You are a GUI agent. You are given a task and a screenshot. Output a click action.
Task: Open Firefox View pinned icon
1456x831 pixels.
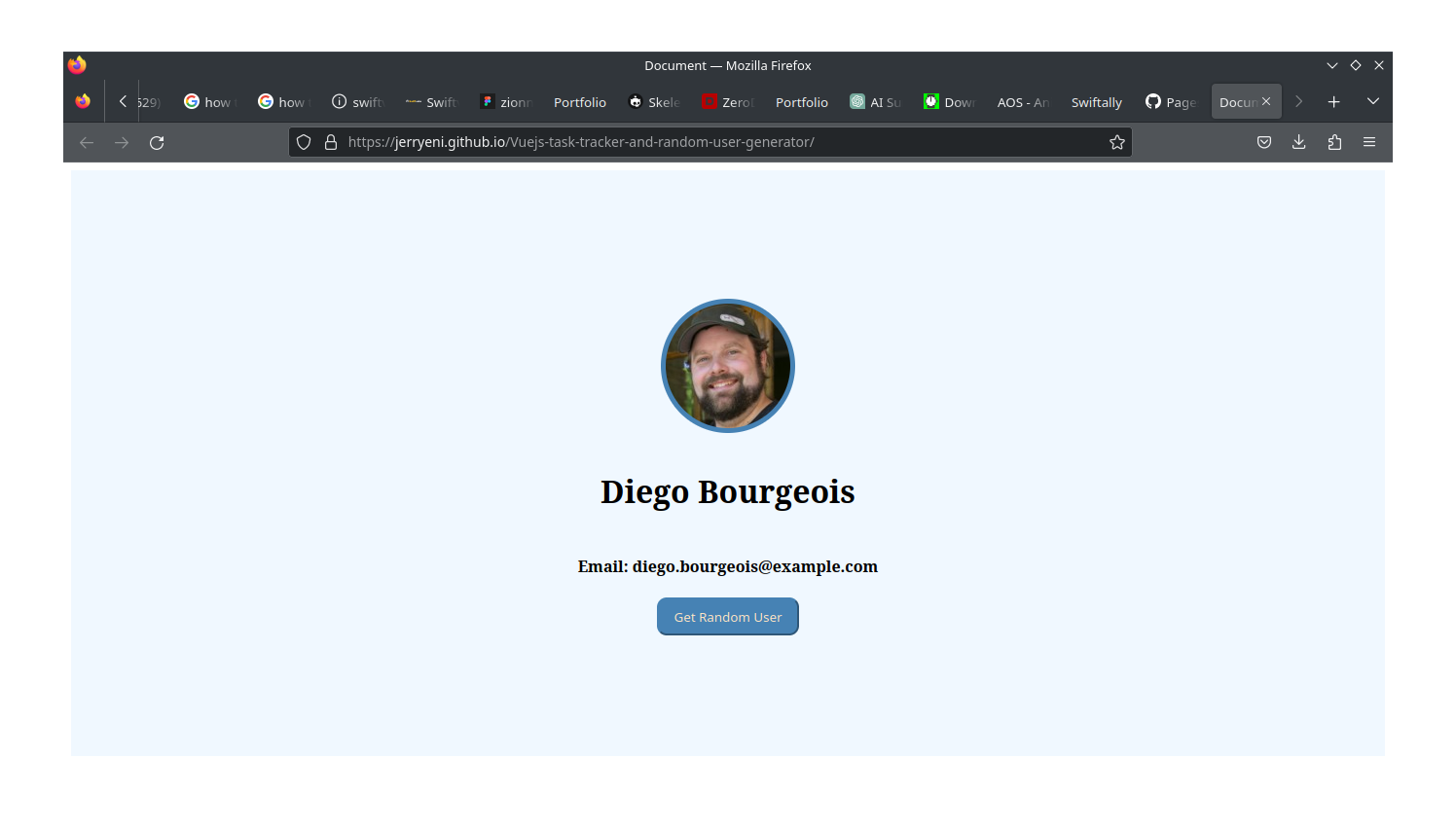[x=83, y=102]
